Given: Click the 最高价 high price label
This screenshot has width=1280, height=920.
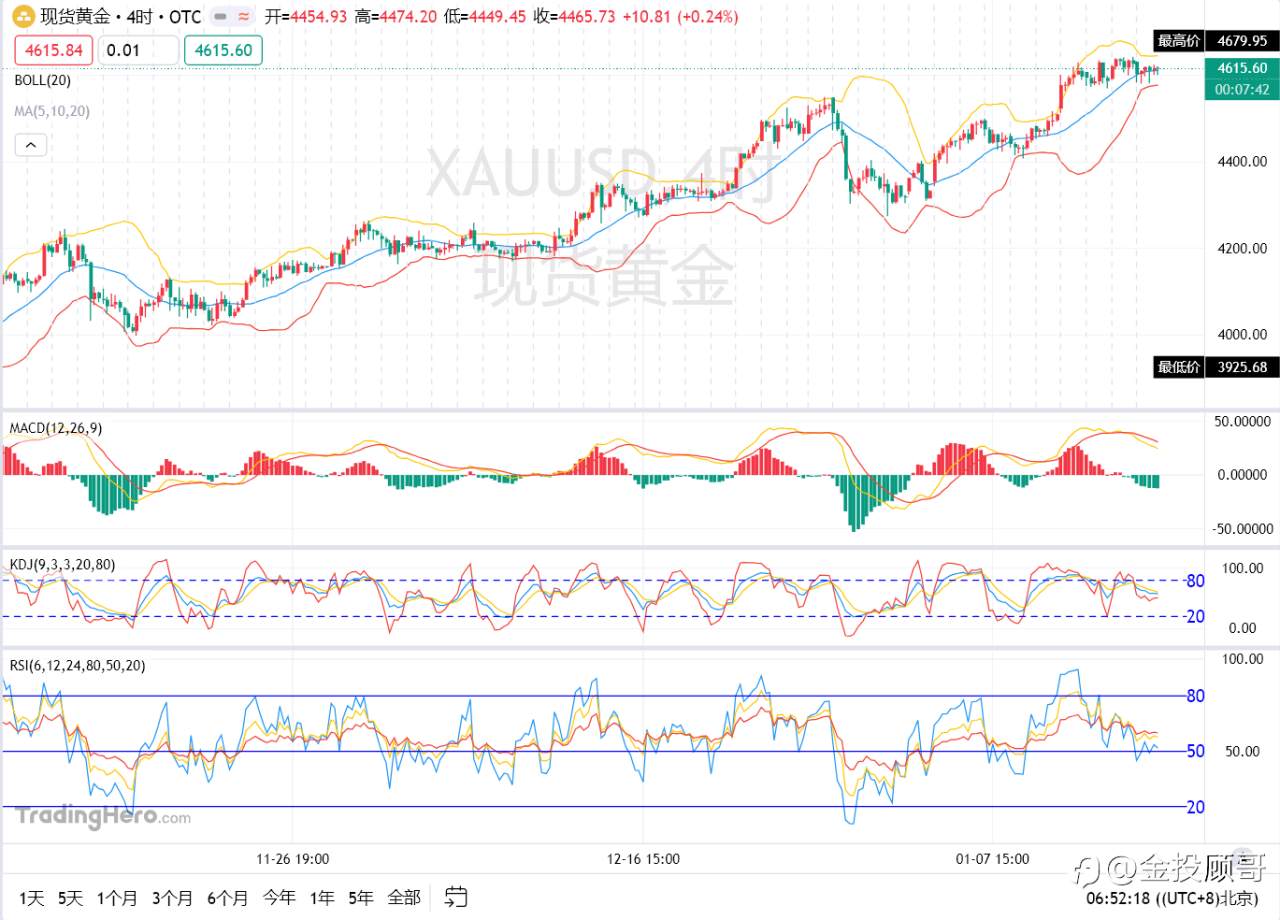Looking at the screenshot, I should tap(1178, 41).
